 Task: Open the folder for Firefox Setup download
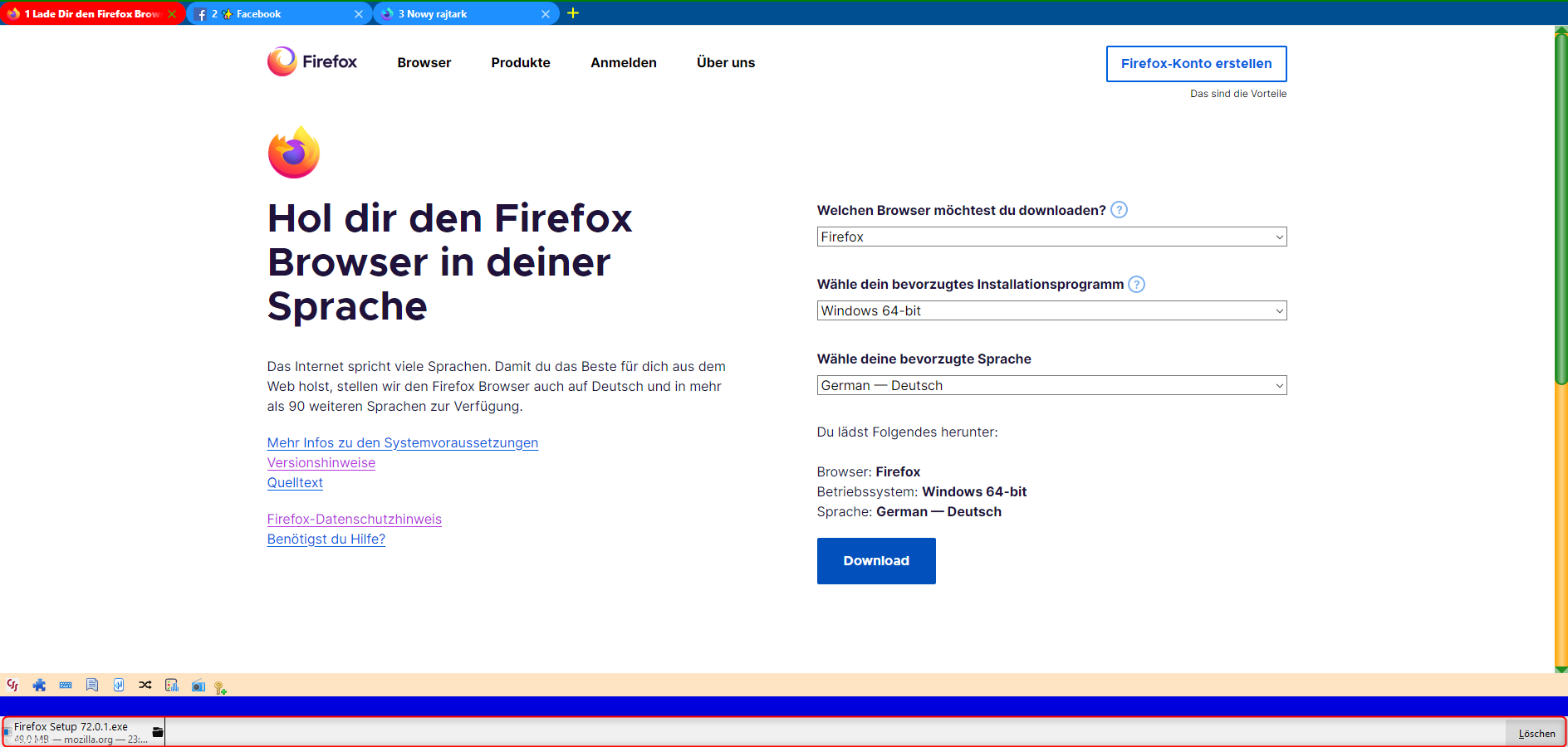pyautogui.click(x=158, y=732)
